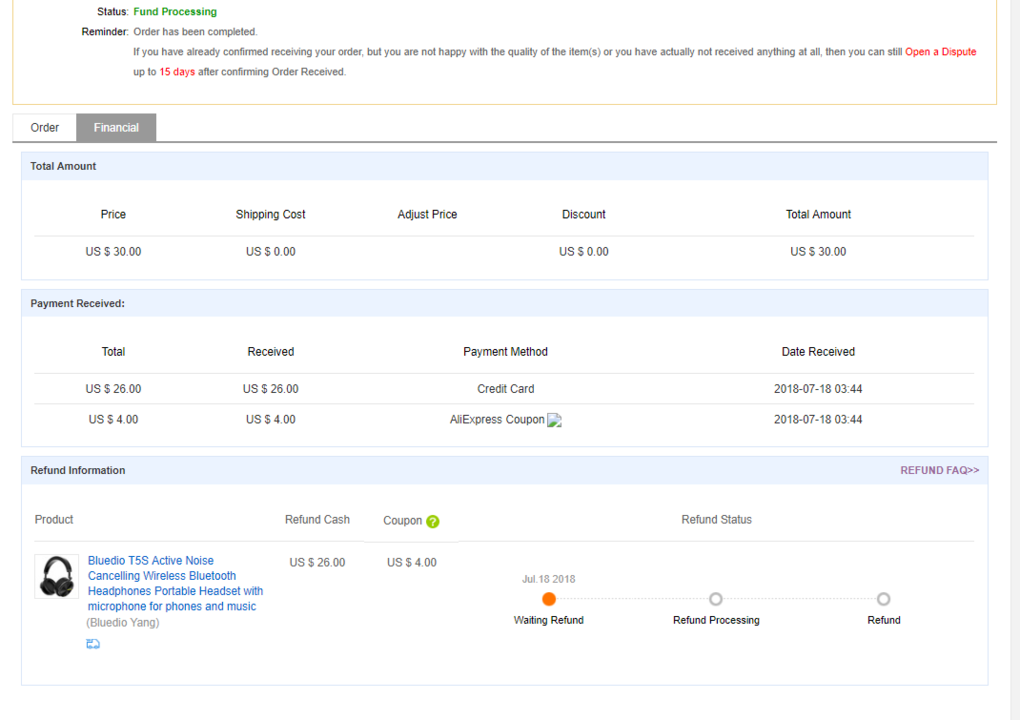
Task: Click the red '15 days' text
Action: pyautogui.click(x=177, y=72)
